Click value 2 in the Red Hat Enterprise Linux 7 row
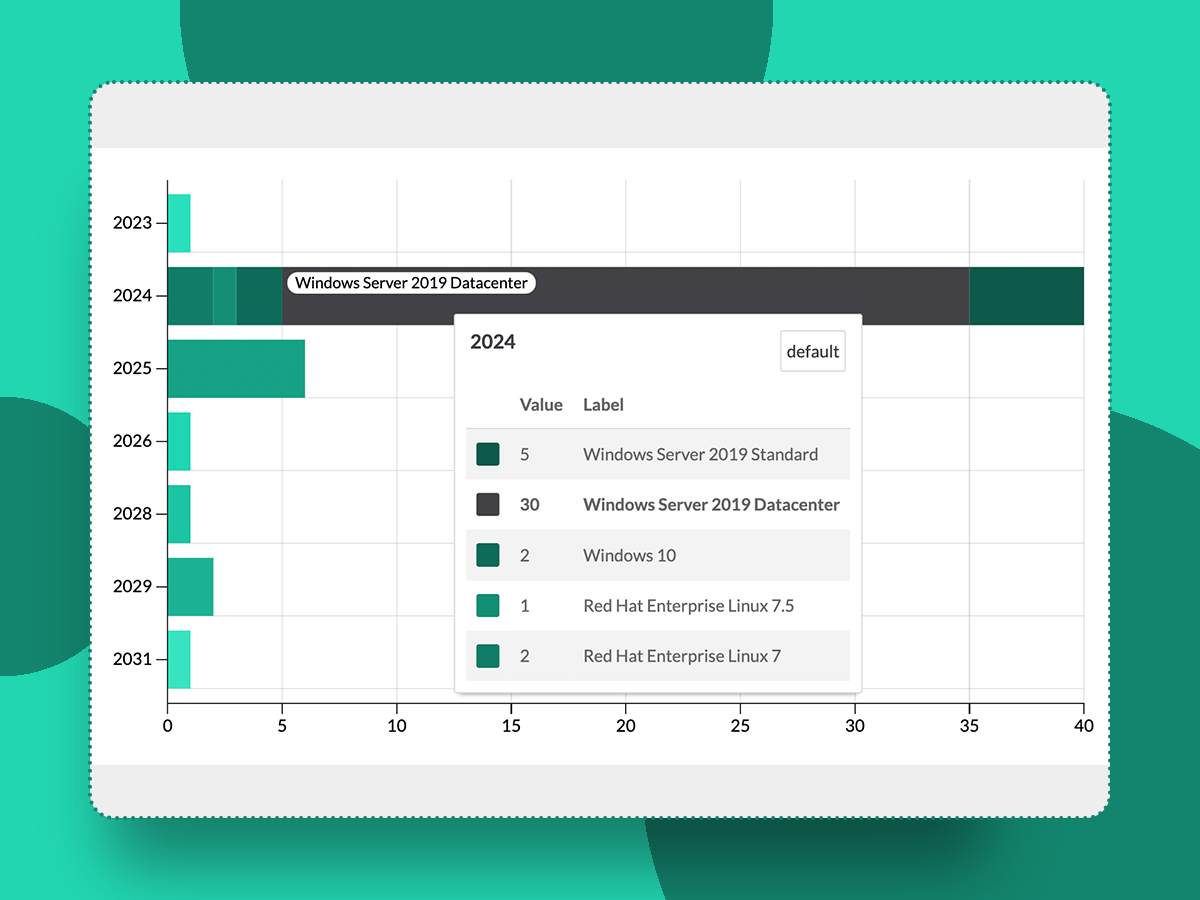The width and height of the screenshot is (1200, 900). point(525,656)
